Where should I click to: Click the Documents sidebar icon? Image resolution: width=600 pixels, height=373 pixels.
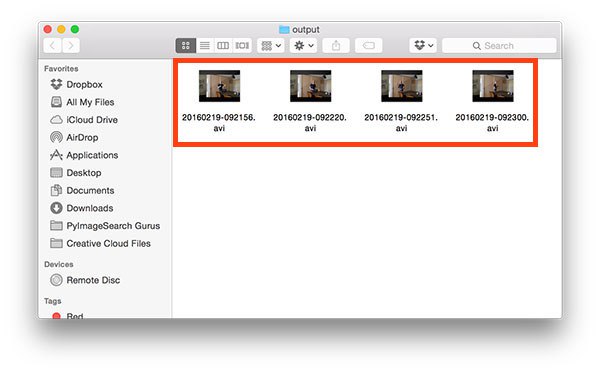[56, 190]
